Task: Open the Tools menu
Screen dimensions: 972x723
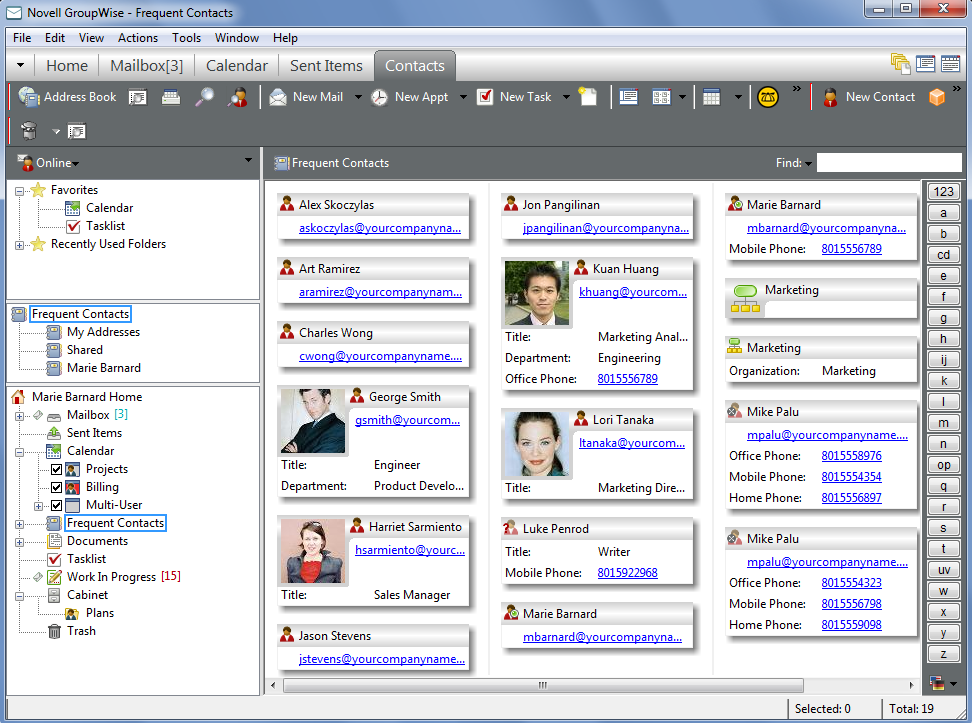Action: [186, 38]
